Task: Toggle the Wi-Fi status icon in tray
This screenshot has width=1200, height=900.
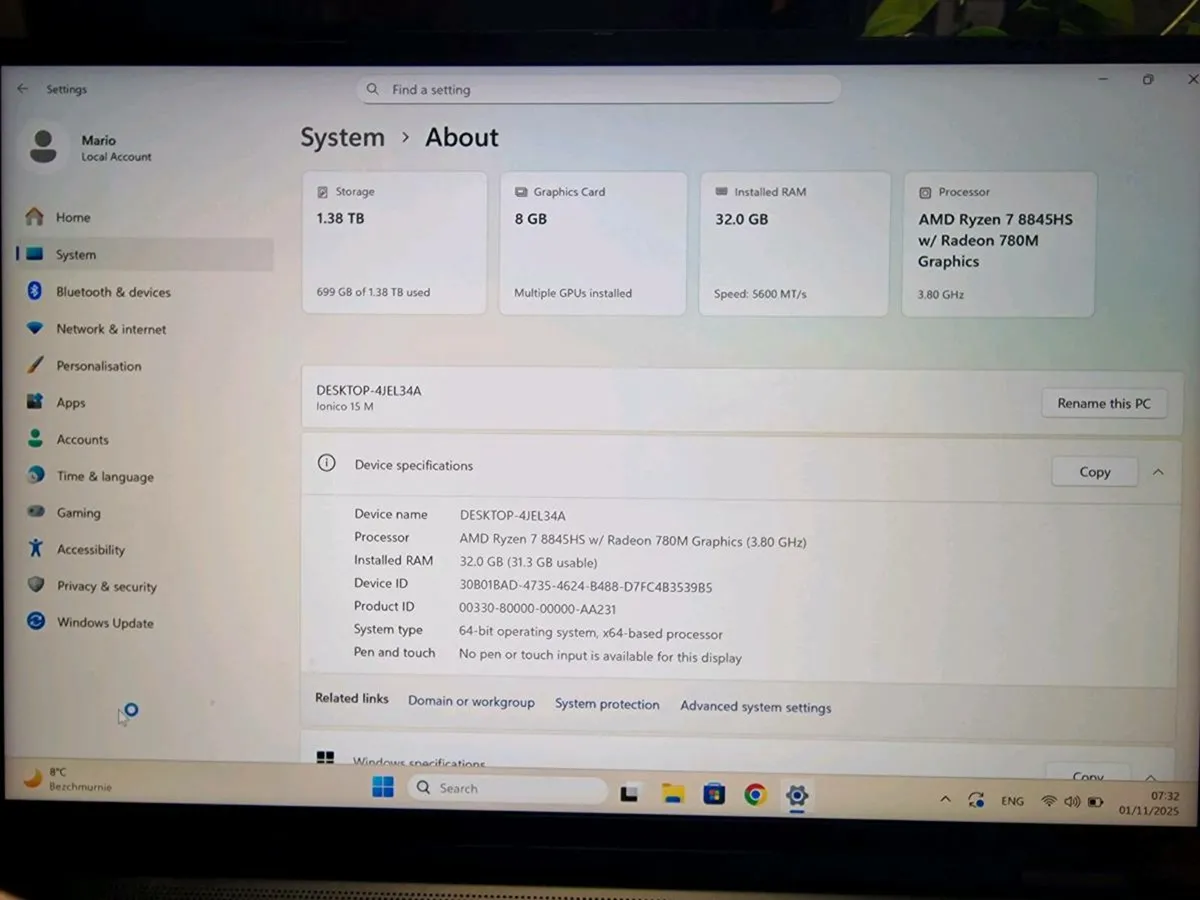Action: pyautogui.click(x=1048, y=800)
